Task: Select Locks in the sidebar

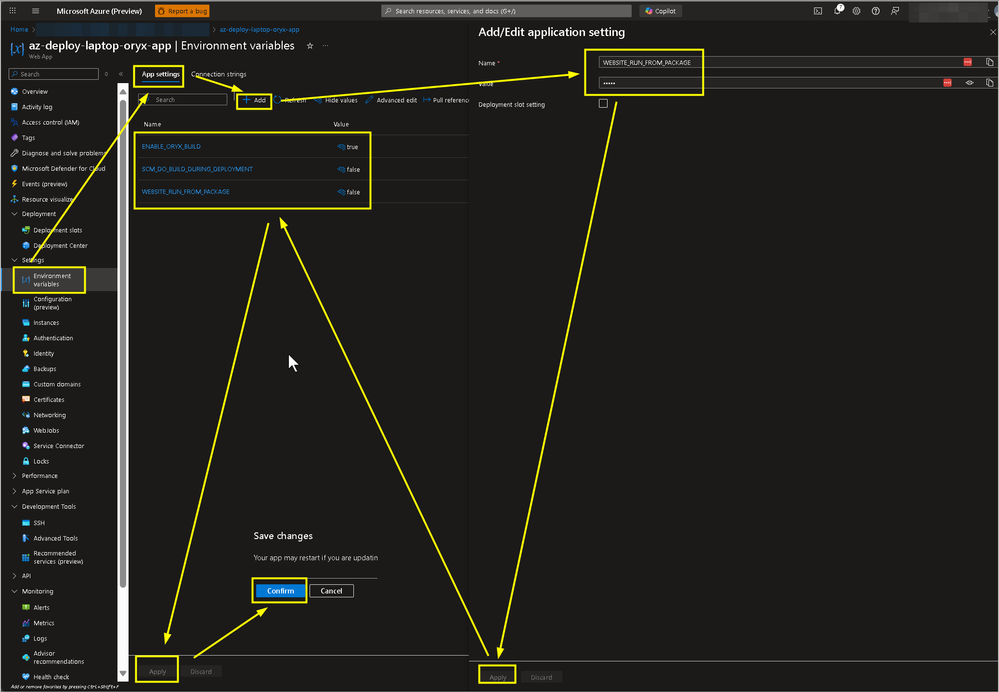Action: (x=41, y=461)
